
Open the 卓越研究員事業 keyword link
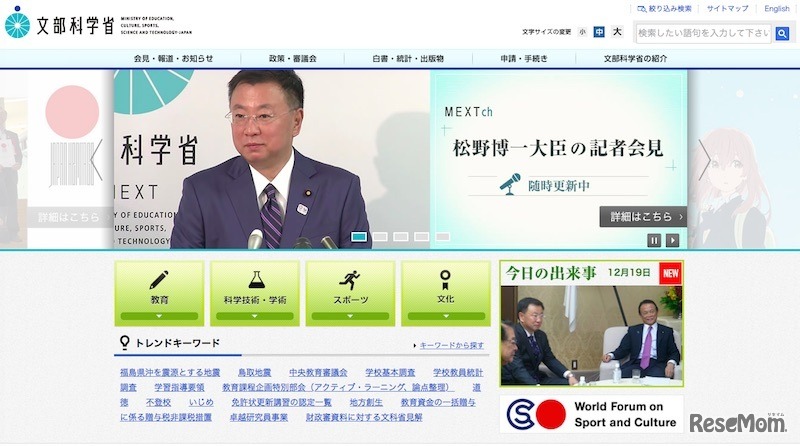tap(259, 417)
